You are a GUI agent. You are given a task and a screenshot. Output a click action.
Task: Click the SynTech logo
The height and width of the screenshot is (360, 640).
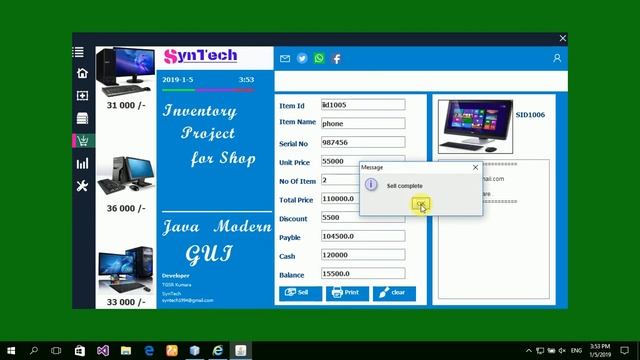point(200,56)
